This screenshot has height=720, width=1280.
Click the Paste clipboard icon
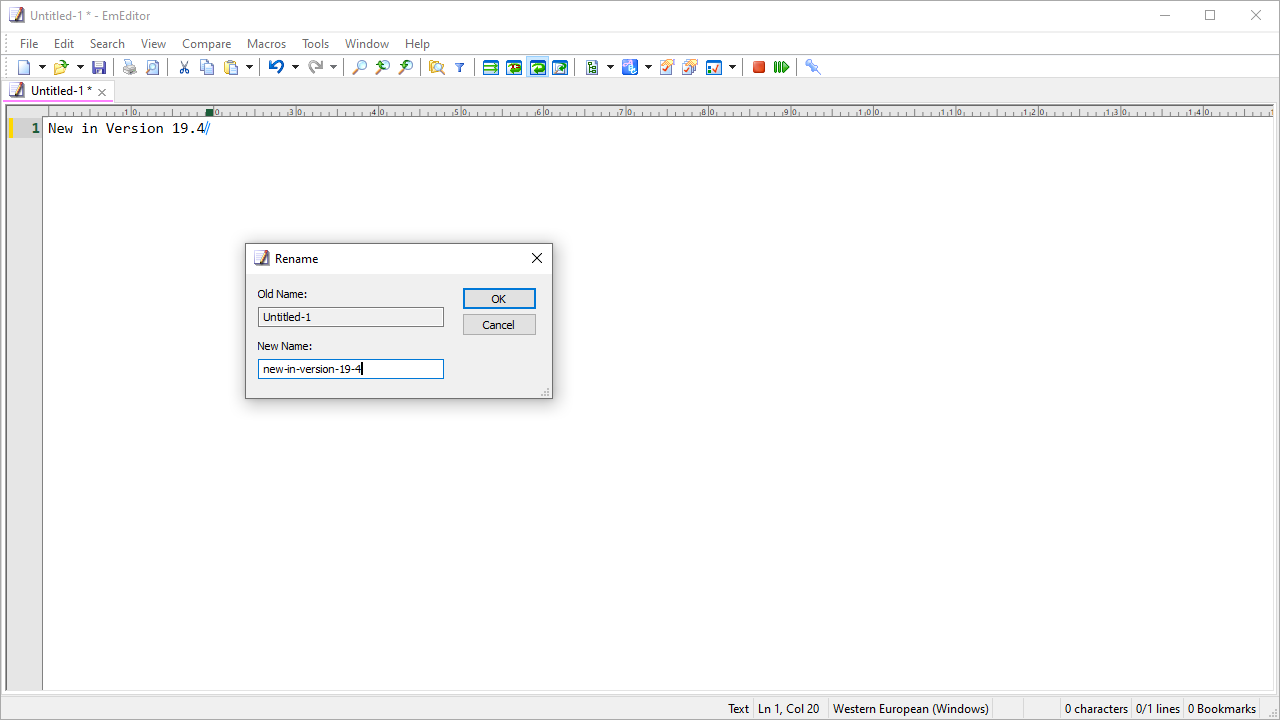[231, 67]
